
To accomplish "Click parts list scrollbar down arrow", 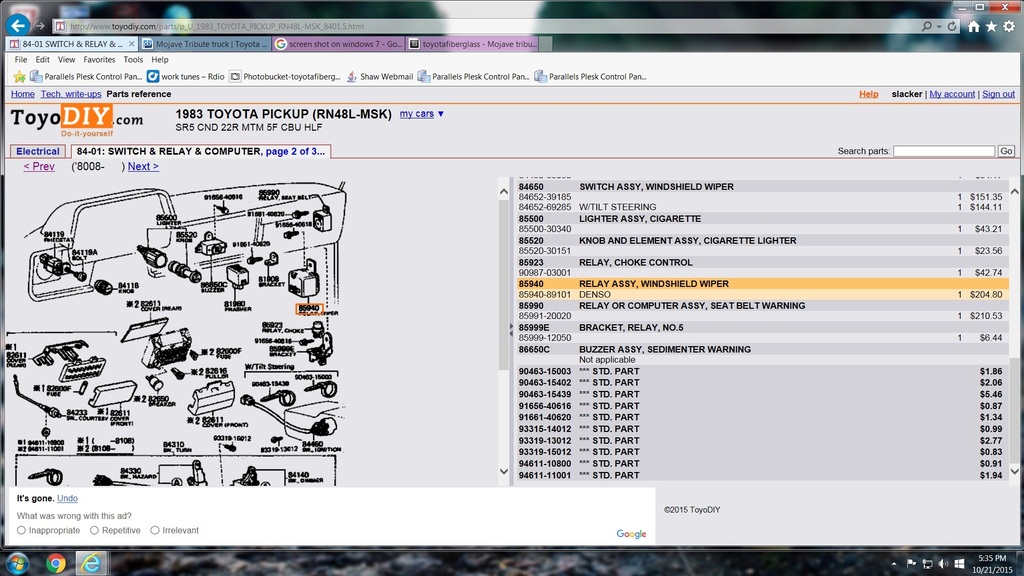I will (x=1014, y=471).
